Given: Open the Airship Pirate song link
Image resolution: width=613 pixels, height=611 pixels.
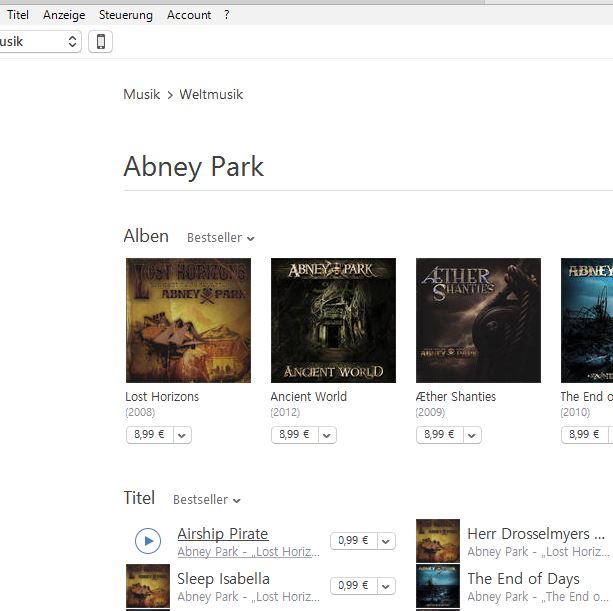Looking at the screenshot, I should (x=223, y=534).
